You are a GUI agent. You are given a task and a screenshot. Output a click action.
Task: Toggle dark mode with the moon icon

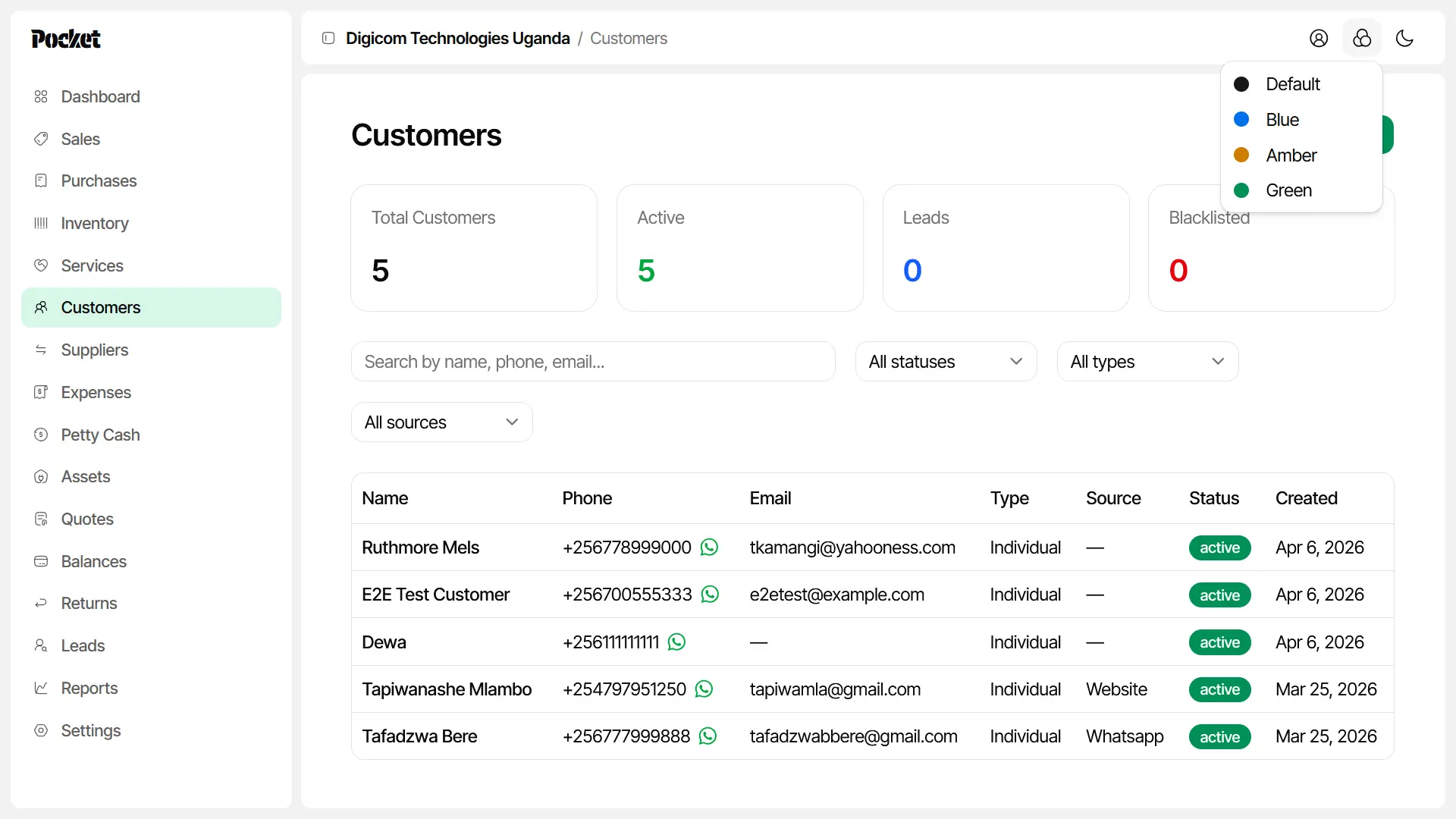pos(1404,39)
